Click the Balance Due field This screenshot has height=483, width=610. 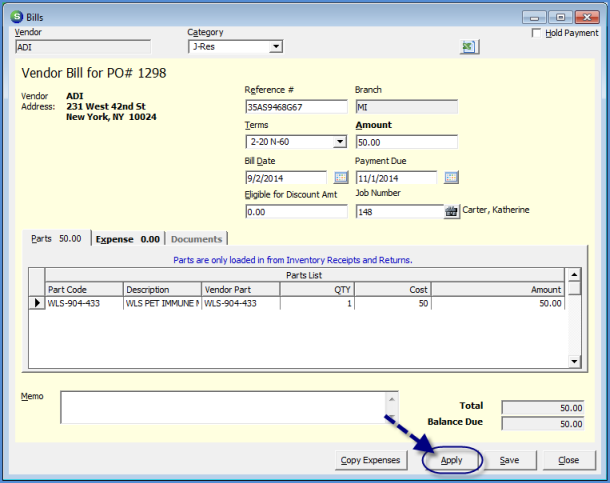(543, 424)
